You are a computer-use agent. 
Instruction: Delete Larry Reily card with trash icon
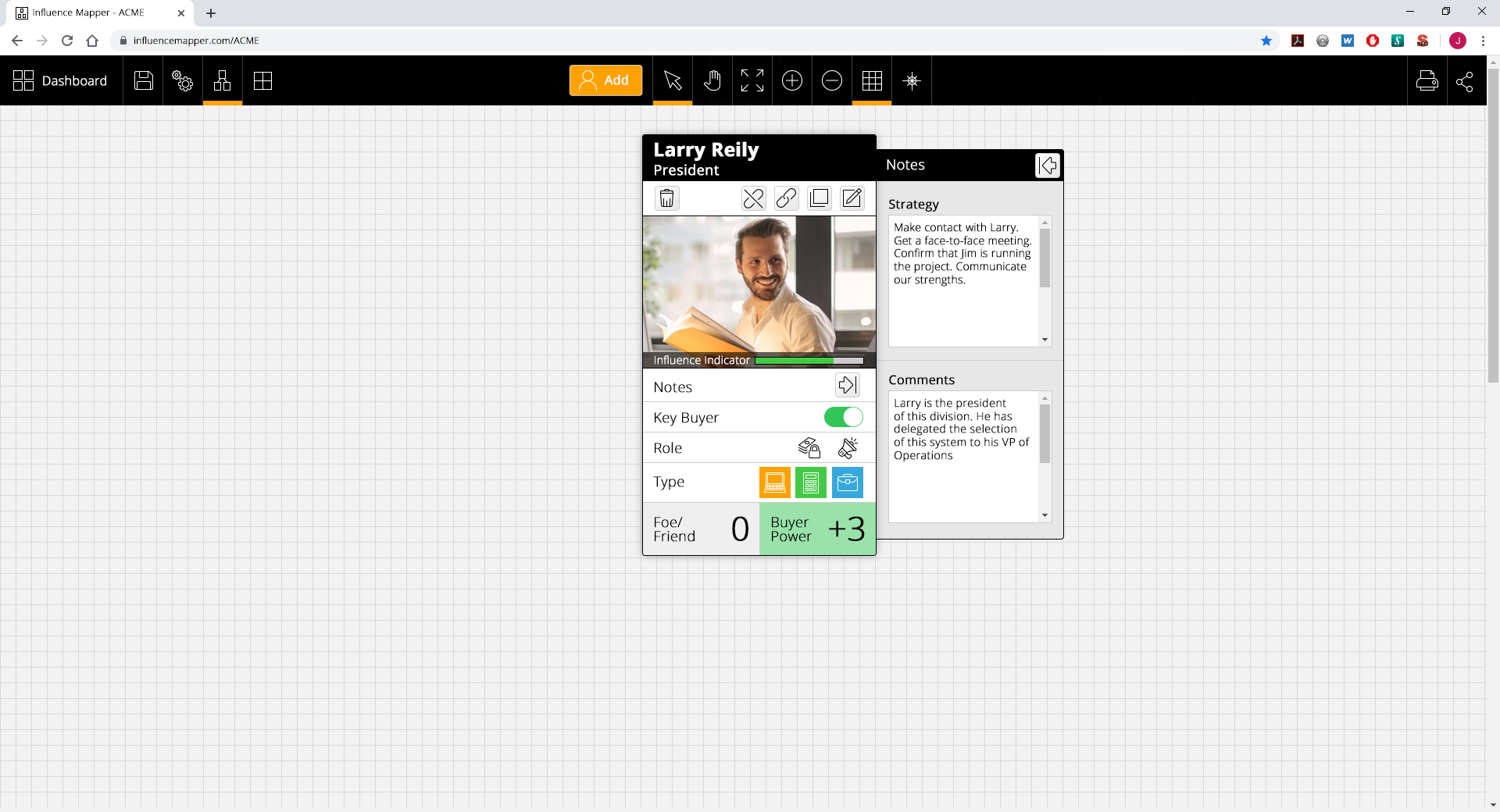tap(666, 198)
